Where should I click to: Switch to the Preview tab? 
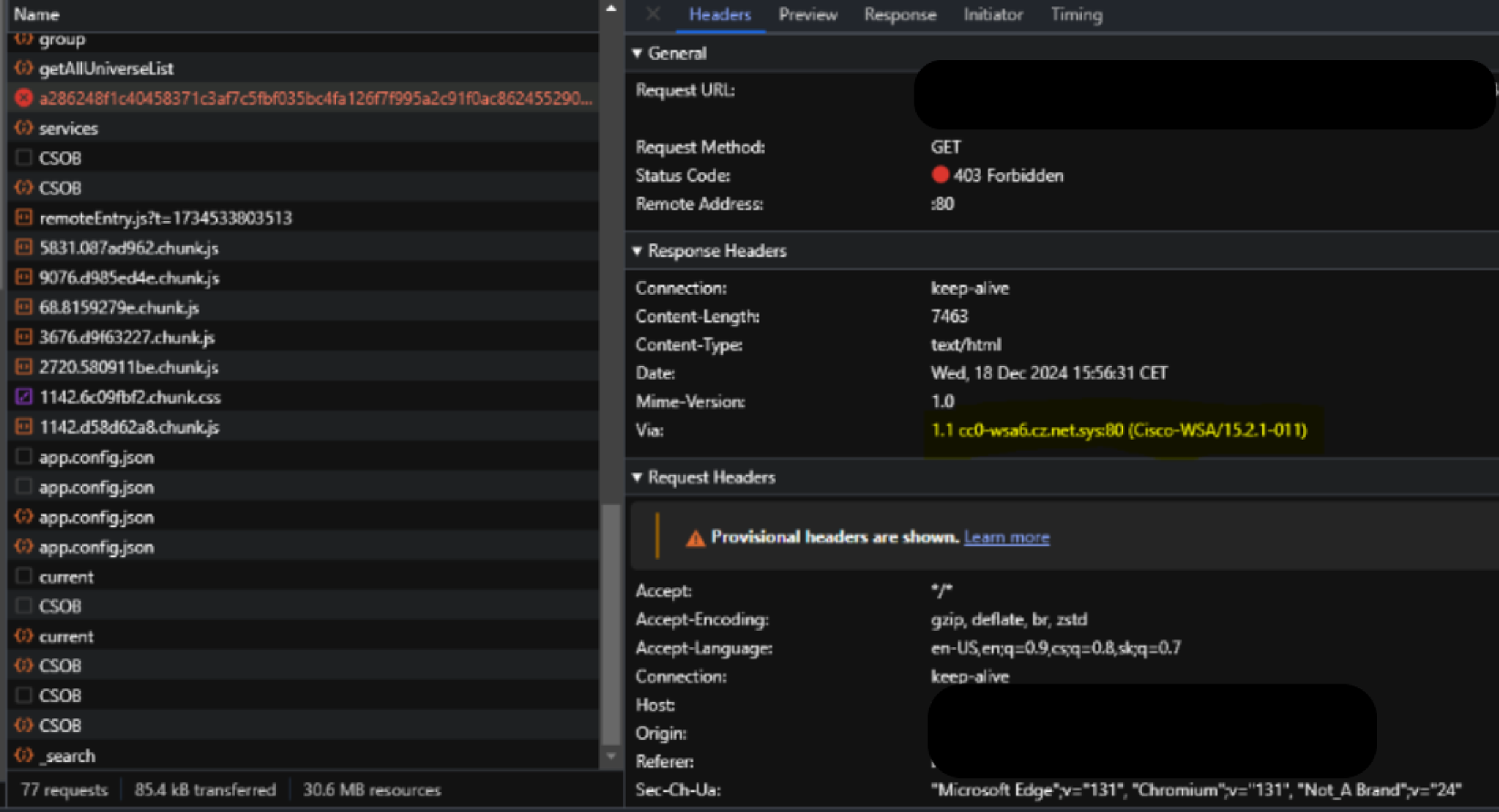(807, 15)
